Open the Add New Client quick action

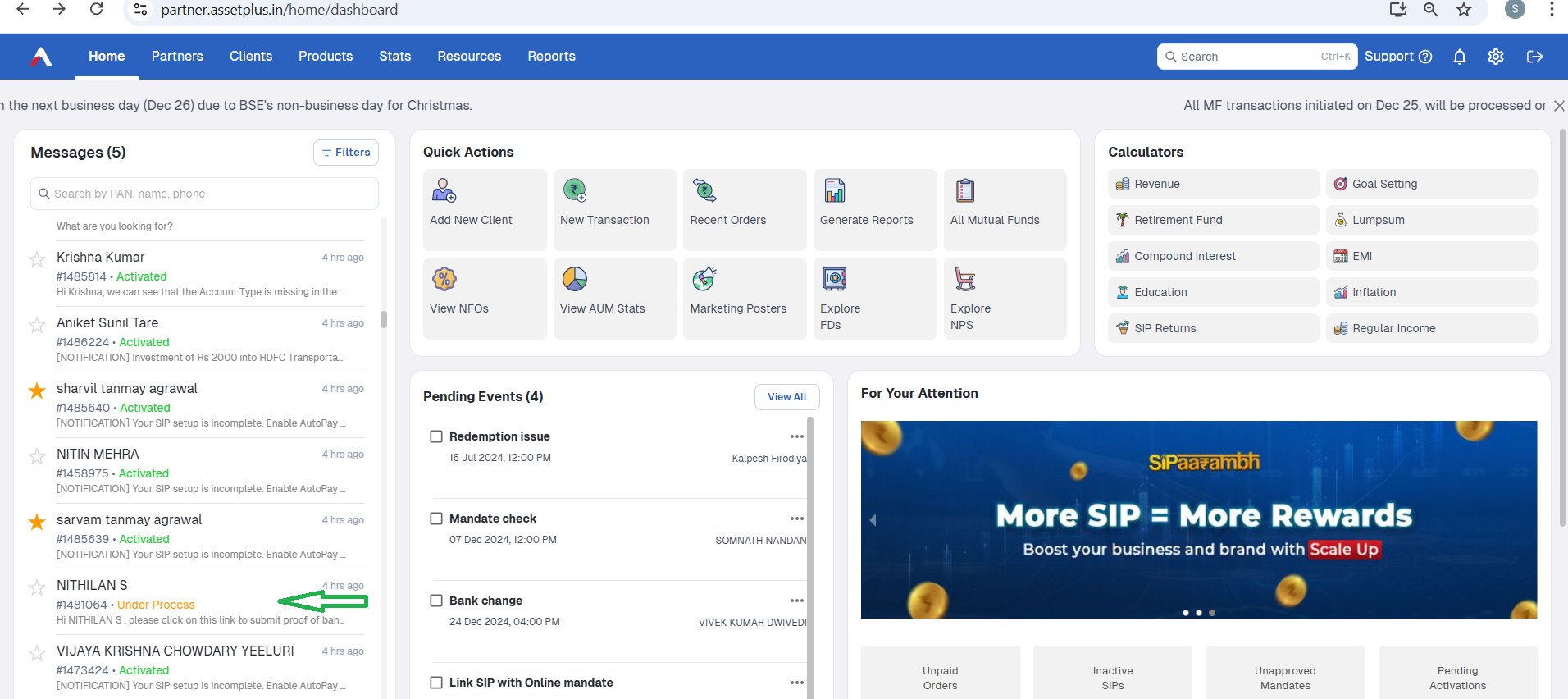tap(485, 209)
